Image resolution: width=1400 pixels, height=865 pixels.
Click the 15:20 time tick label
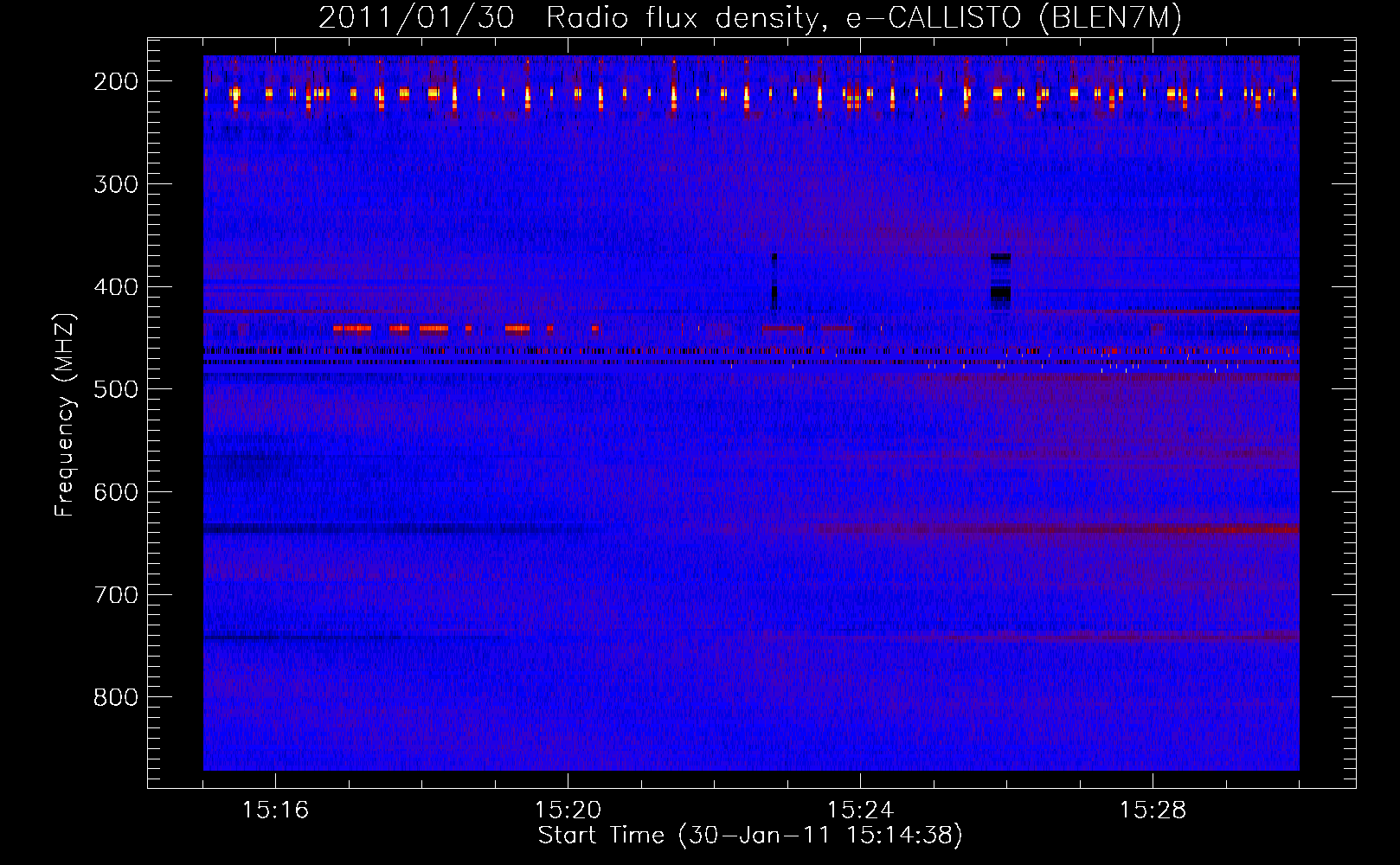pyautogui.click(x=568, y=811)
